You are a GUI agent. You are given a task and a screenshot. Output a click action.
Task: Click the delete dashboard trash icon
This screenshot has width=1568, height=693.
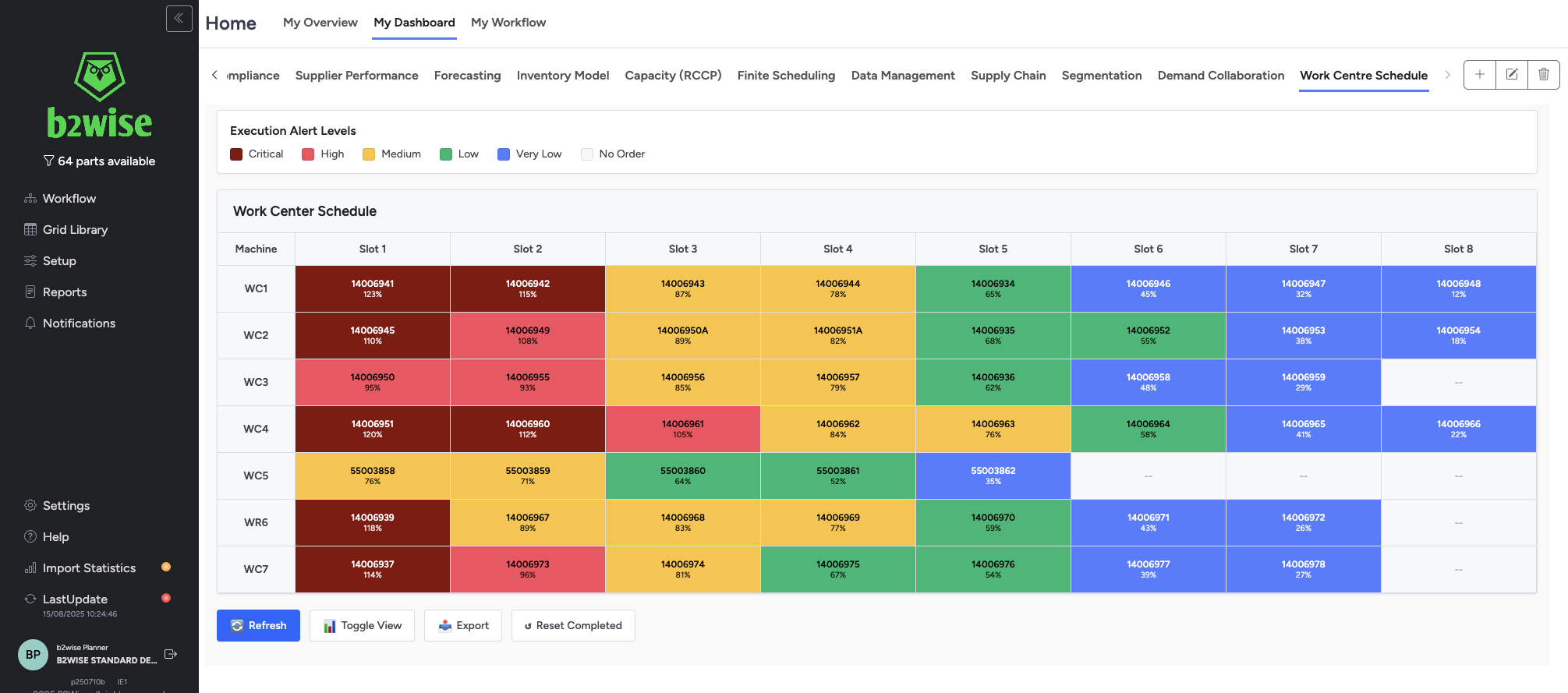click(x=1543, y=75)
